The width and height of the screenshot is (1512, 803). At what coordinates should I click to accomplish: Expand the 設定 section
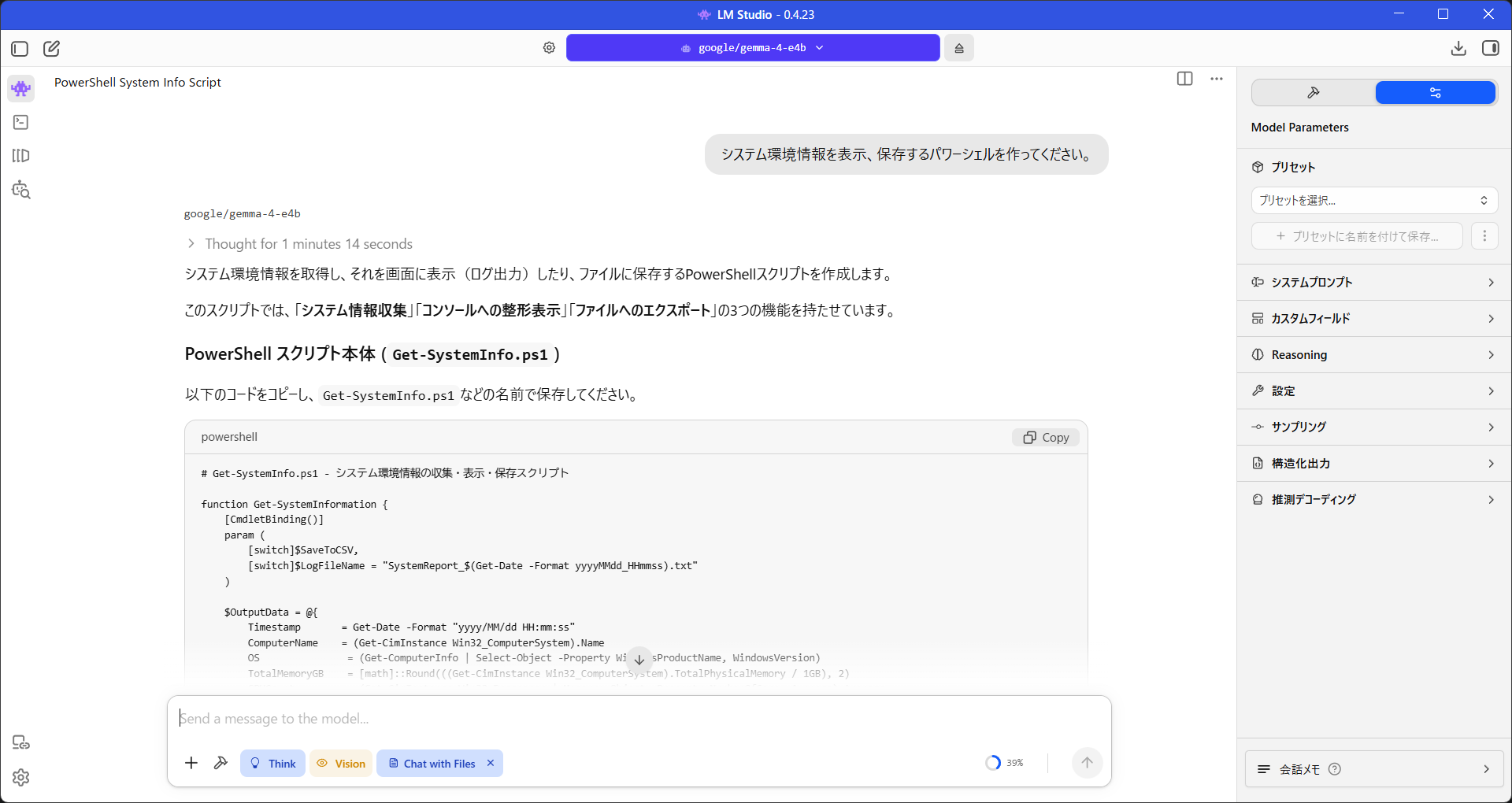point(1374,391)
